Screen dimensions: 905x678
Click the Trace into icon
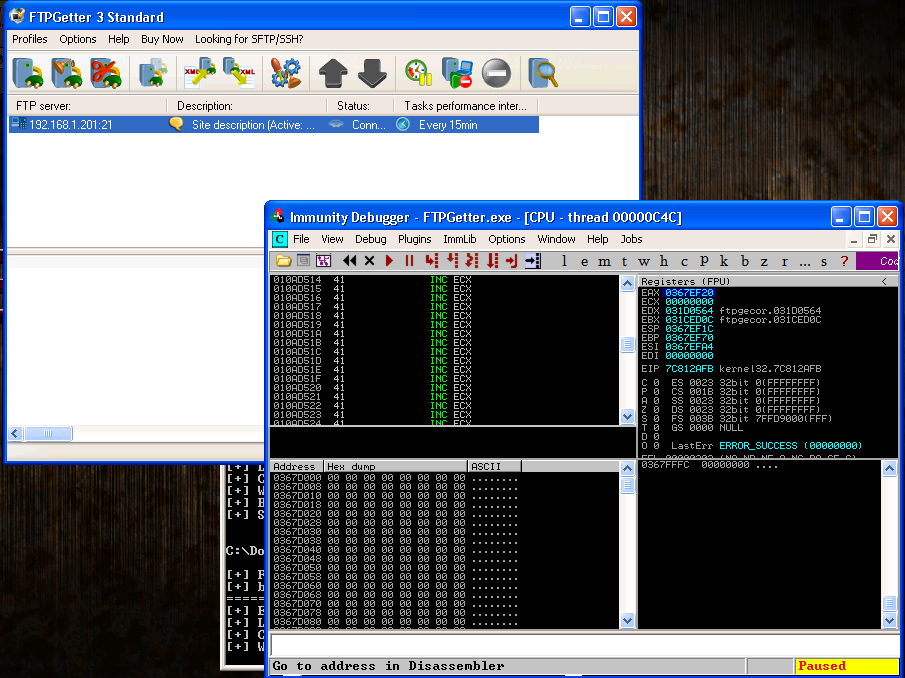pos(472,261)
